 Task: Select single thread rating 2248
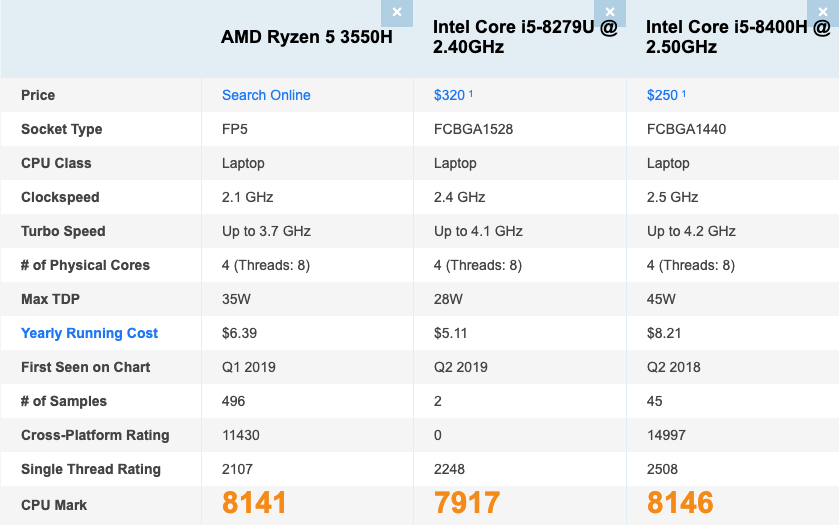[x=449, y=469]
